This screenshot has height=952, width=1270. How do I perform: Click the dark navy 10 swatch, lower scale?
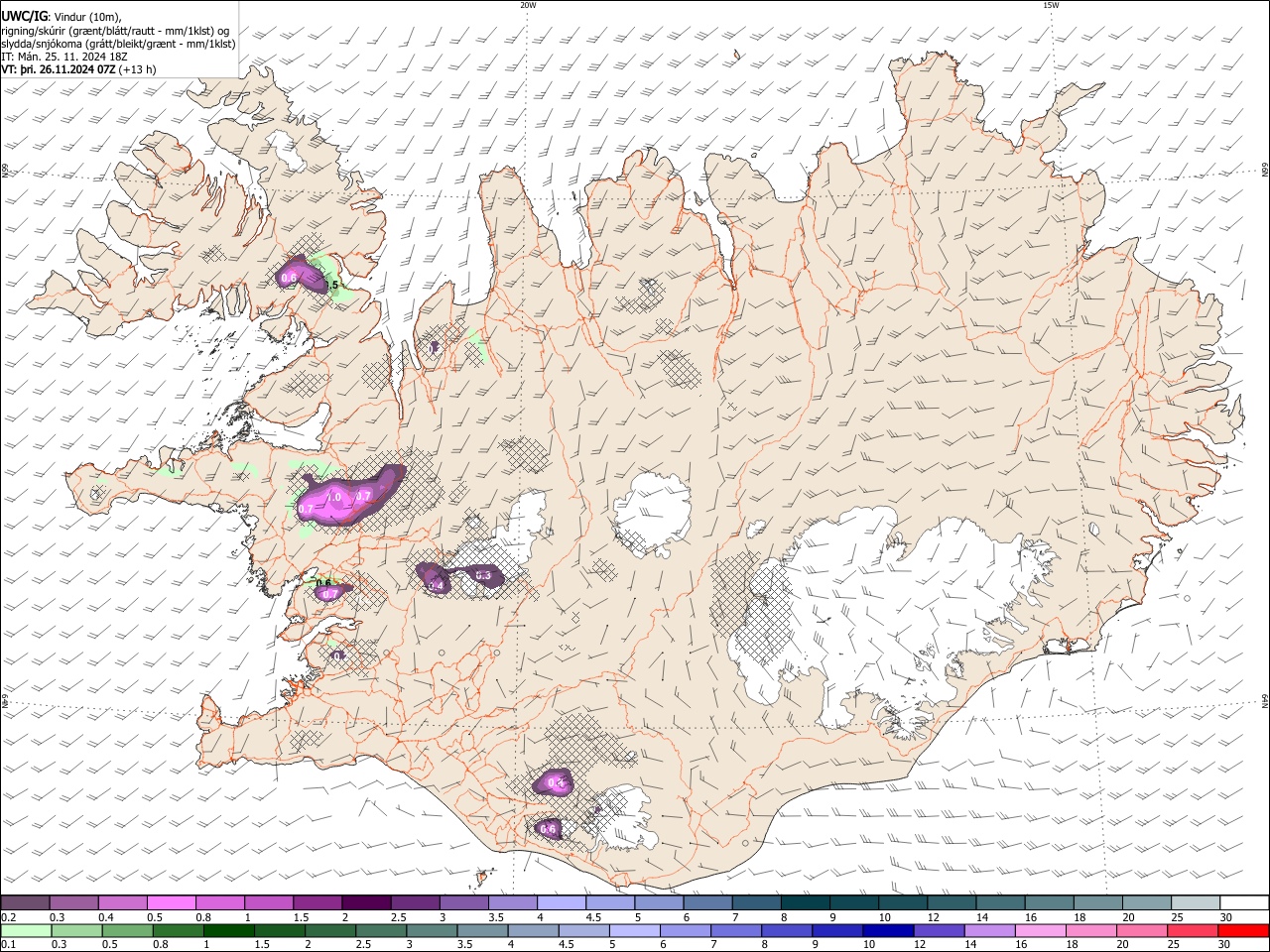887,930
